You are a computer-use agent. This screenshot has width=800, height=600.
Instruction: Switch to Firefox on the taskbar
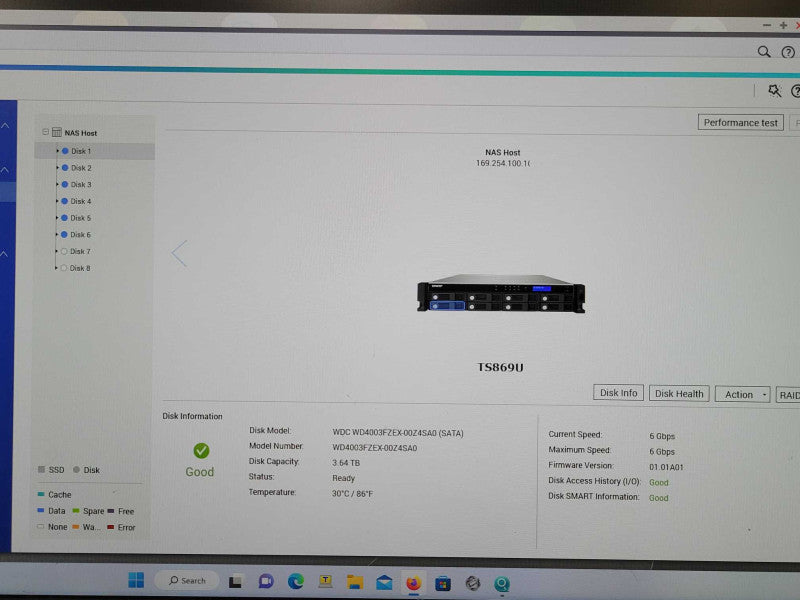413,583
